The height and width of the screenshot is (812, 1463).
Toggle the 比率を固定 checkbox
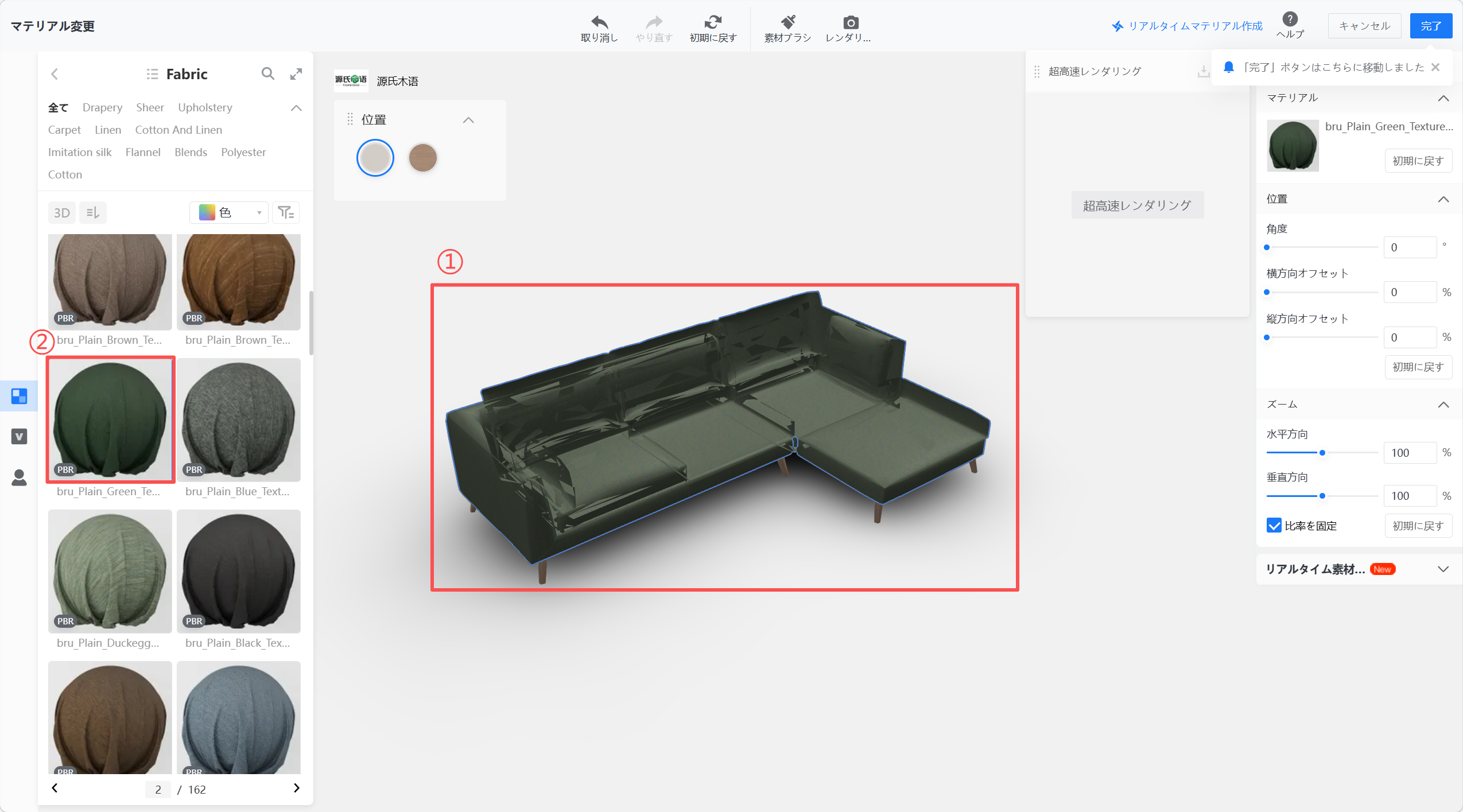pyautogui.click(x=1274, y=526)
